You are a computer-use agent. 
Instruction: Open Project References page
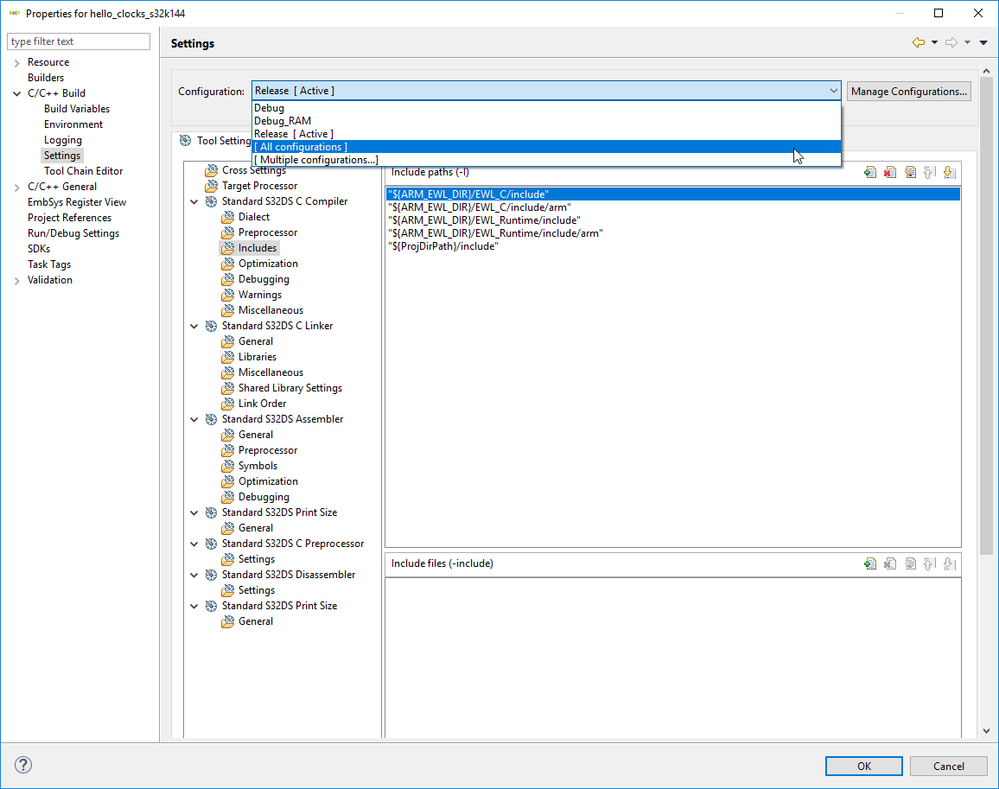[x=69, y=217]
